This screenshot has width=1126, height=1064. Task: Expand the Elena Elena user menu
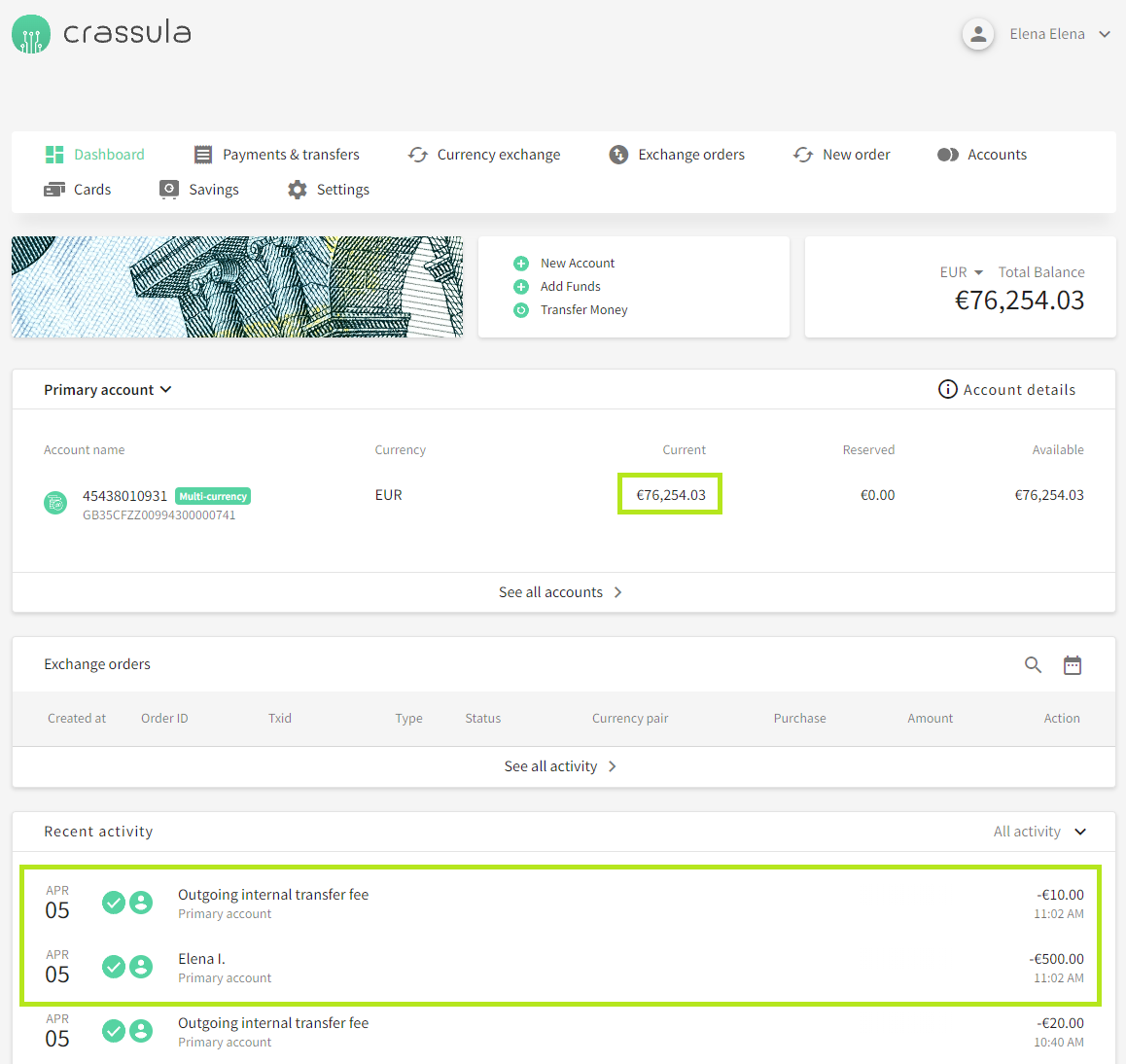(x=1104, y=34)
